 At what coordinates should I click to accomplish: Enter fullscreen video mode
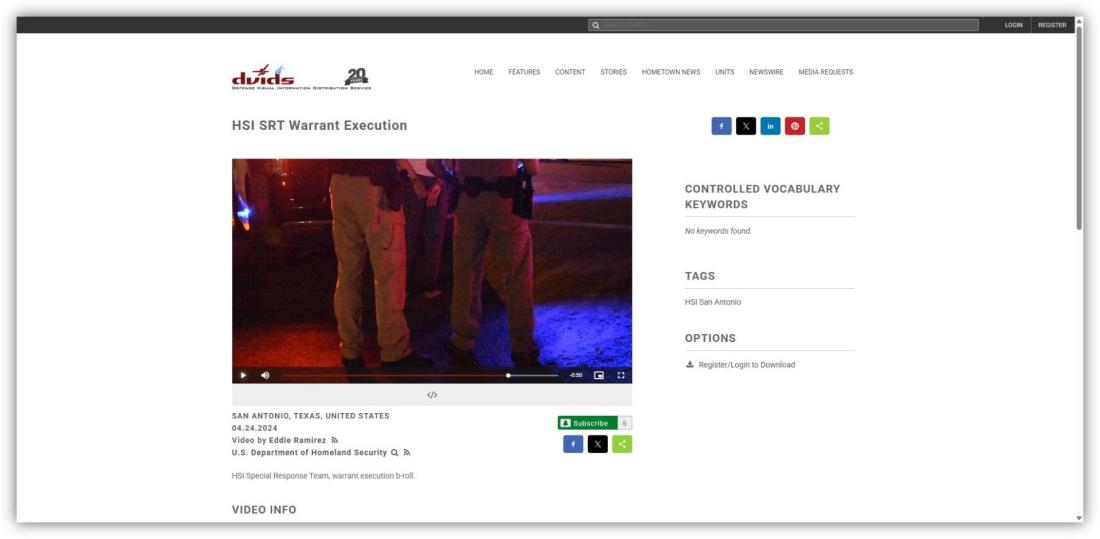click(x=621, y=375)
